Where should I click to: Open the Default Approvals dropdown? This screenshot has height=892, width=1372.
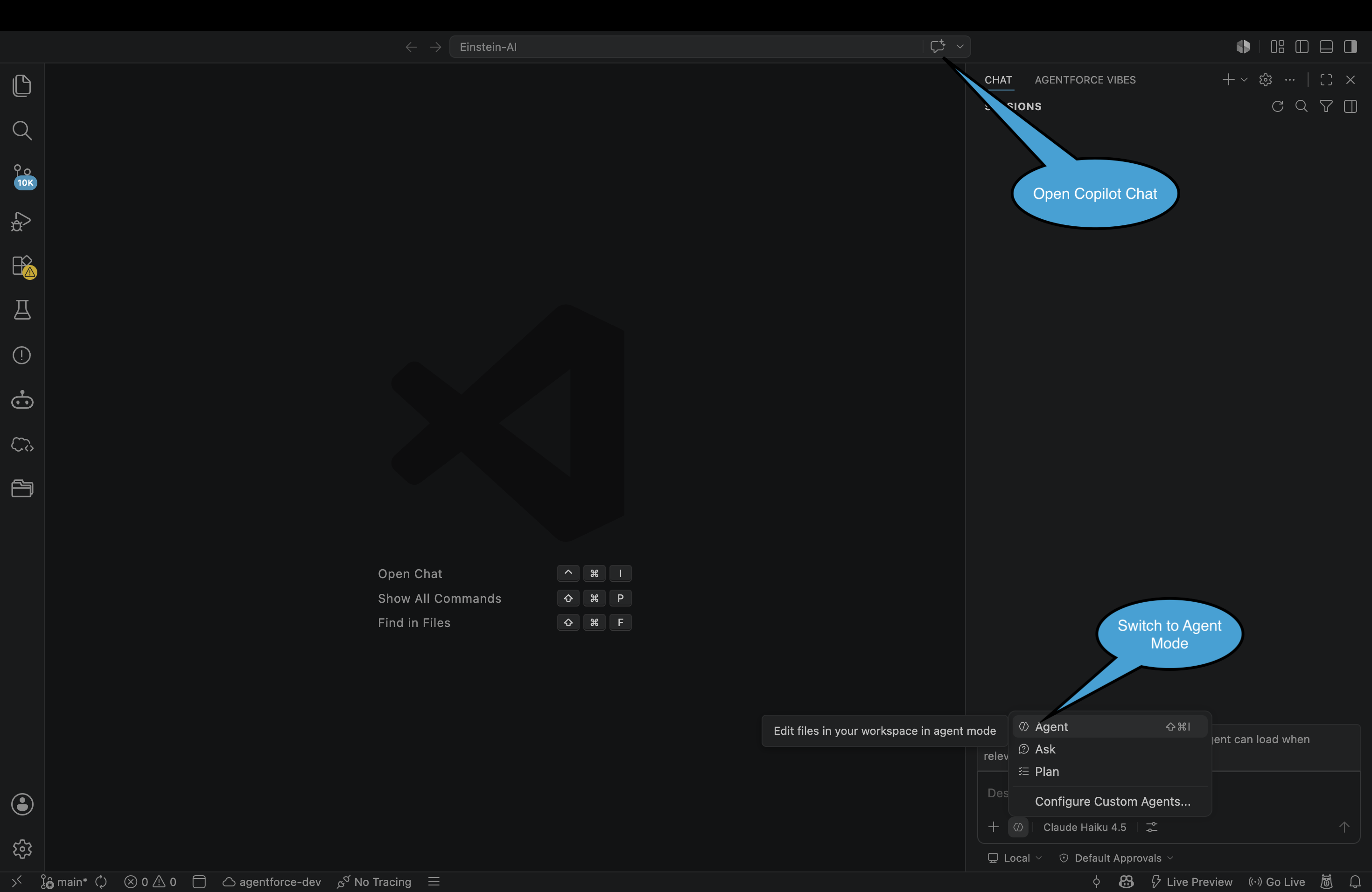point(1117,858)
